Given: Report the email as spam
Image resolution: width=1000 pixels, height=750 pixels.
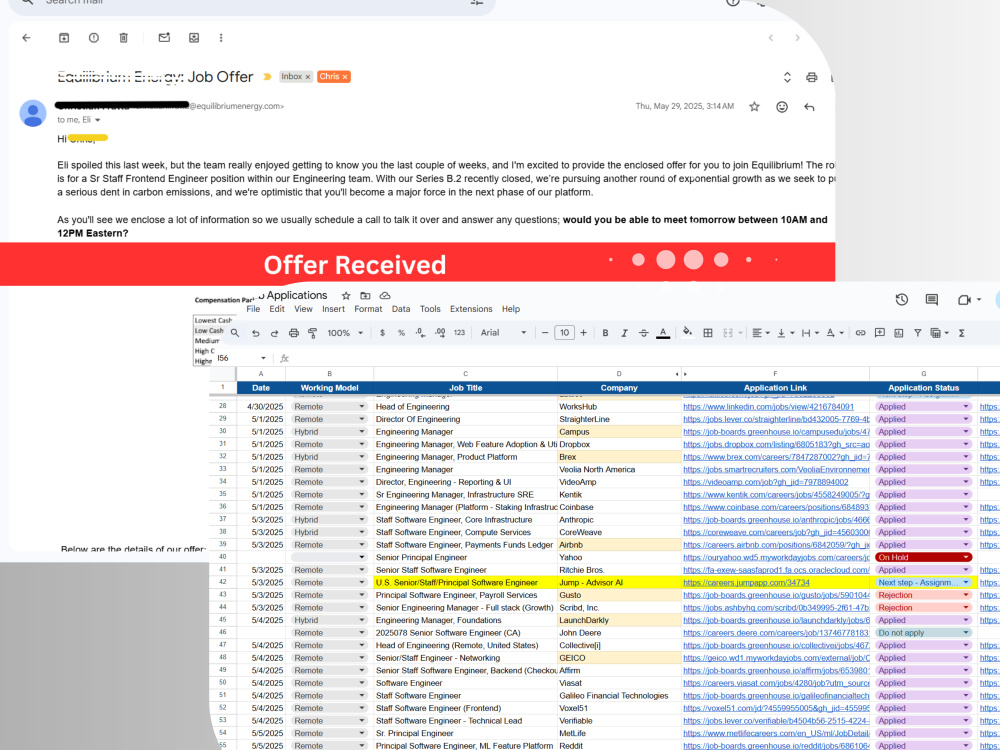Looking at the screenshot, I should 94,38.
